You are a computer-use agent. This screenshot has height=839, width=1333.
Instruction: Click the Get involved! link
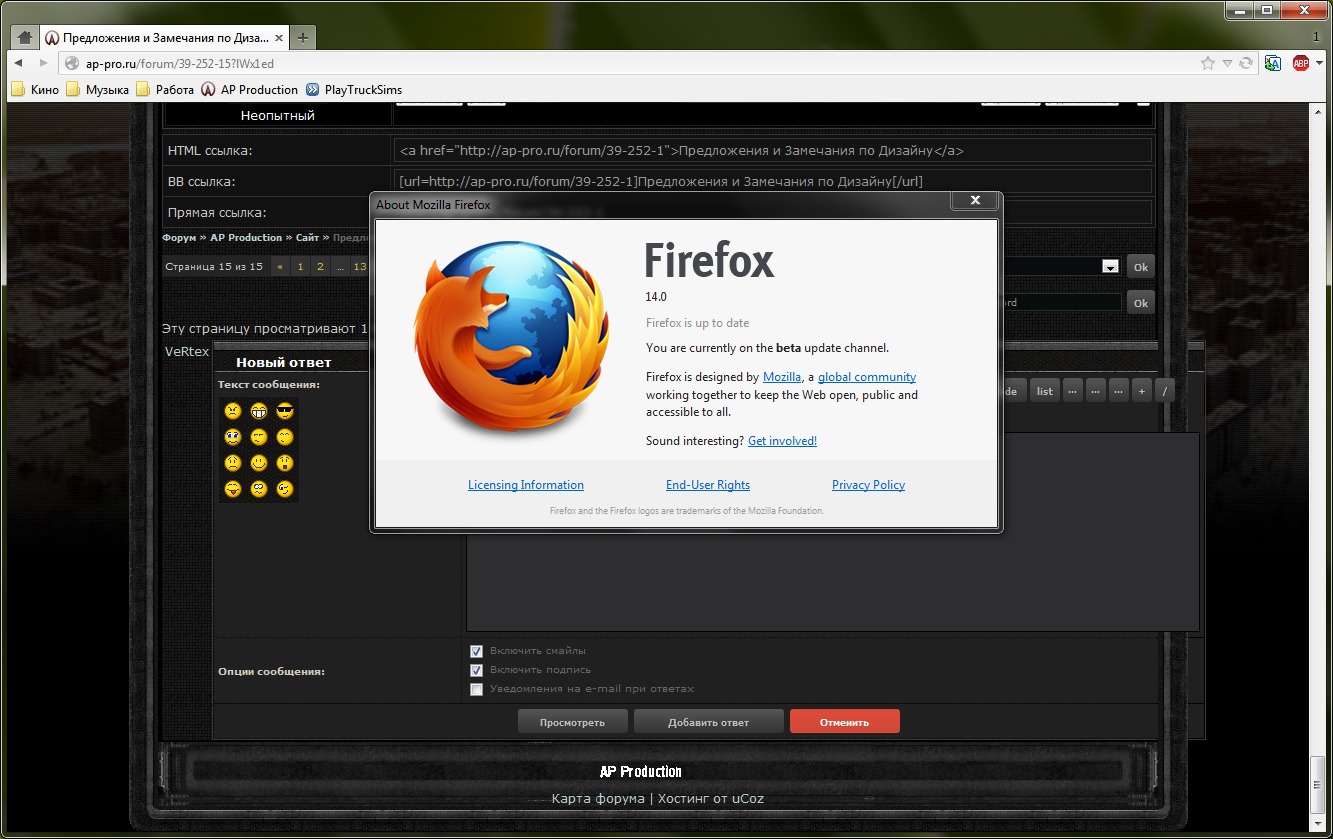click(782, 441)
